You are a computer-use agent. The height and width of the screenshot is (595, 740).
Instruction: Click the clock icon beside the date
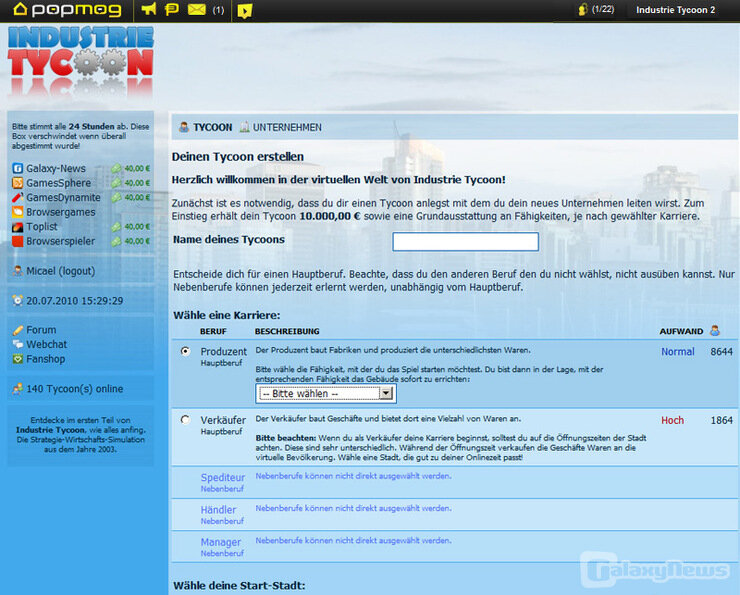[17, 301]
